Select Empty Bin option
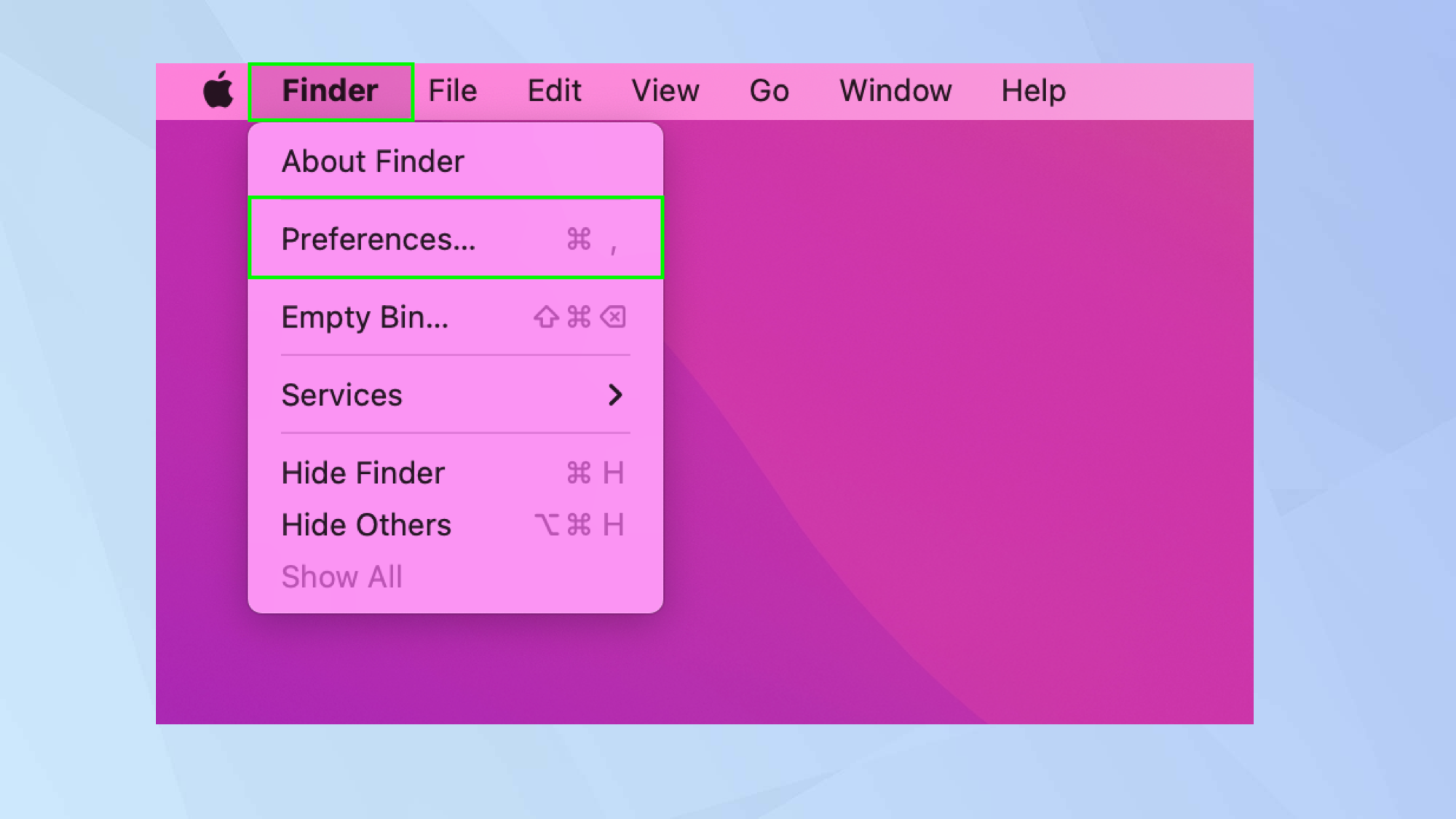The height and width of the screenshot is (819, 1456). [454, 316]
